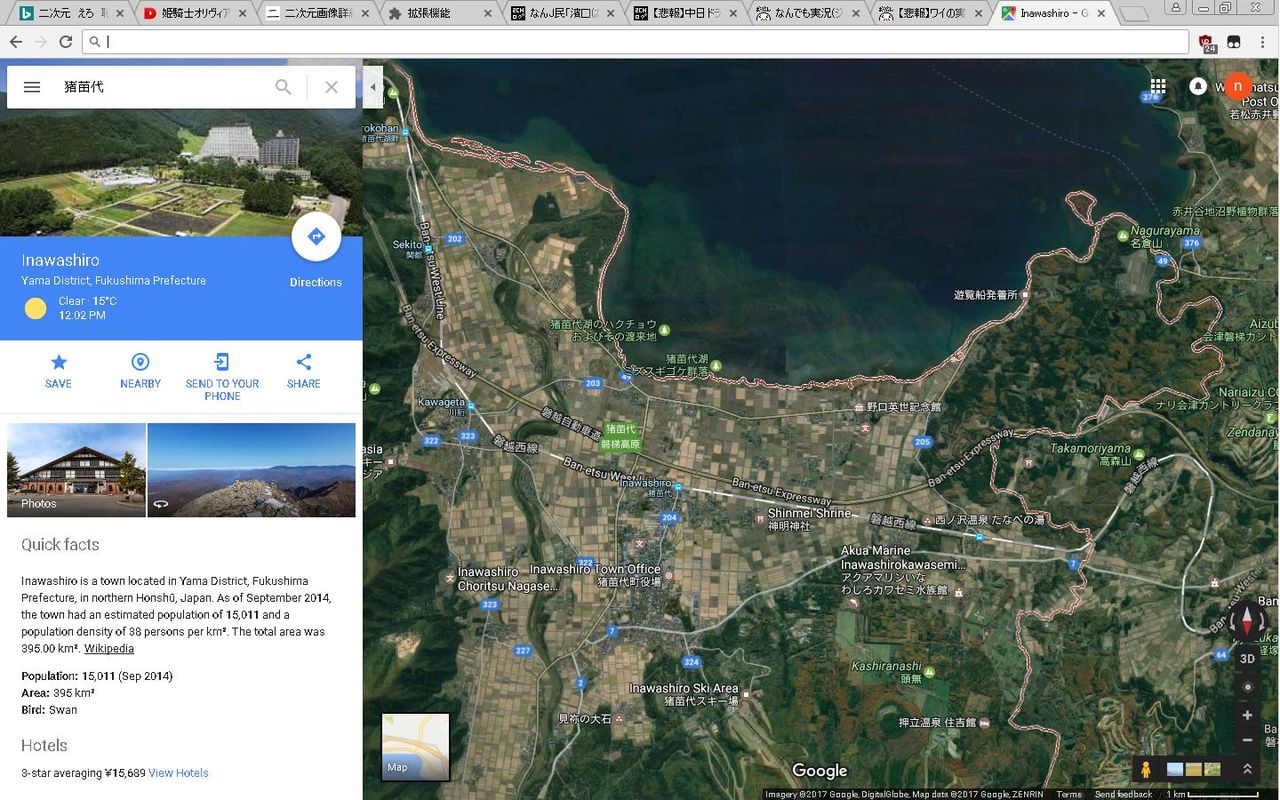This screenshot has width=1280, height=800.
Task: Open the Chrome three-dot menu
Action: 1264,42
